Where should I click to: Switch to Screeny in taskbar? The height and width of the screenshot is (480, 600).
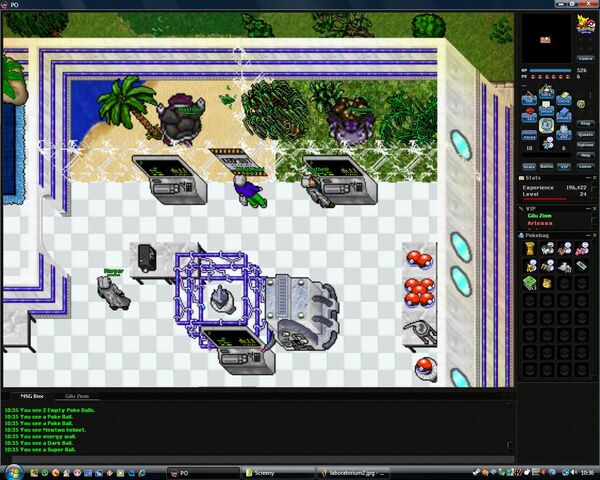tap(278, 473)
